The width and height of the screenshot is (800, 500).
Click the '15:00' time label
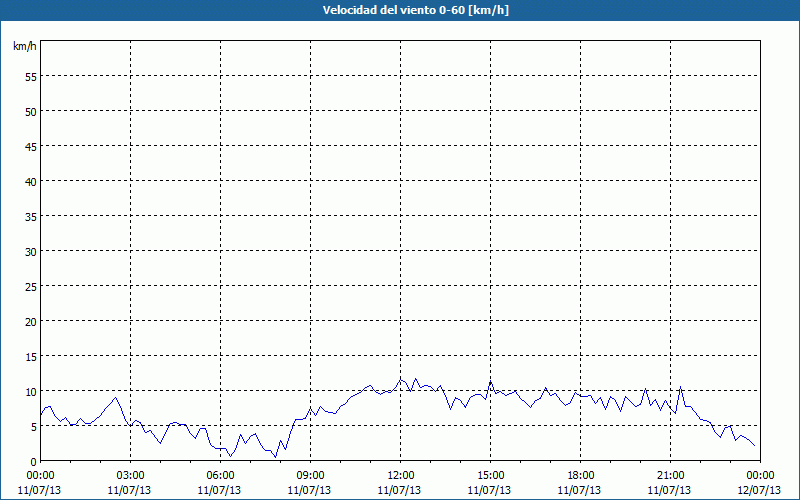coord(490,476)
